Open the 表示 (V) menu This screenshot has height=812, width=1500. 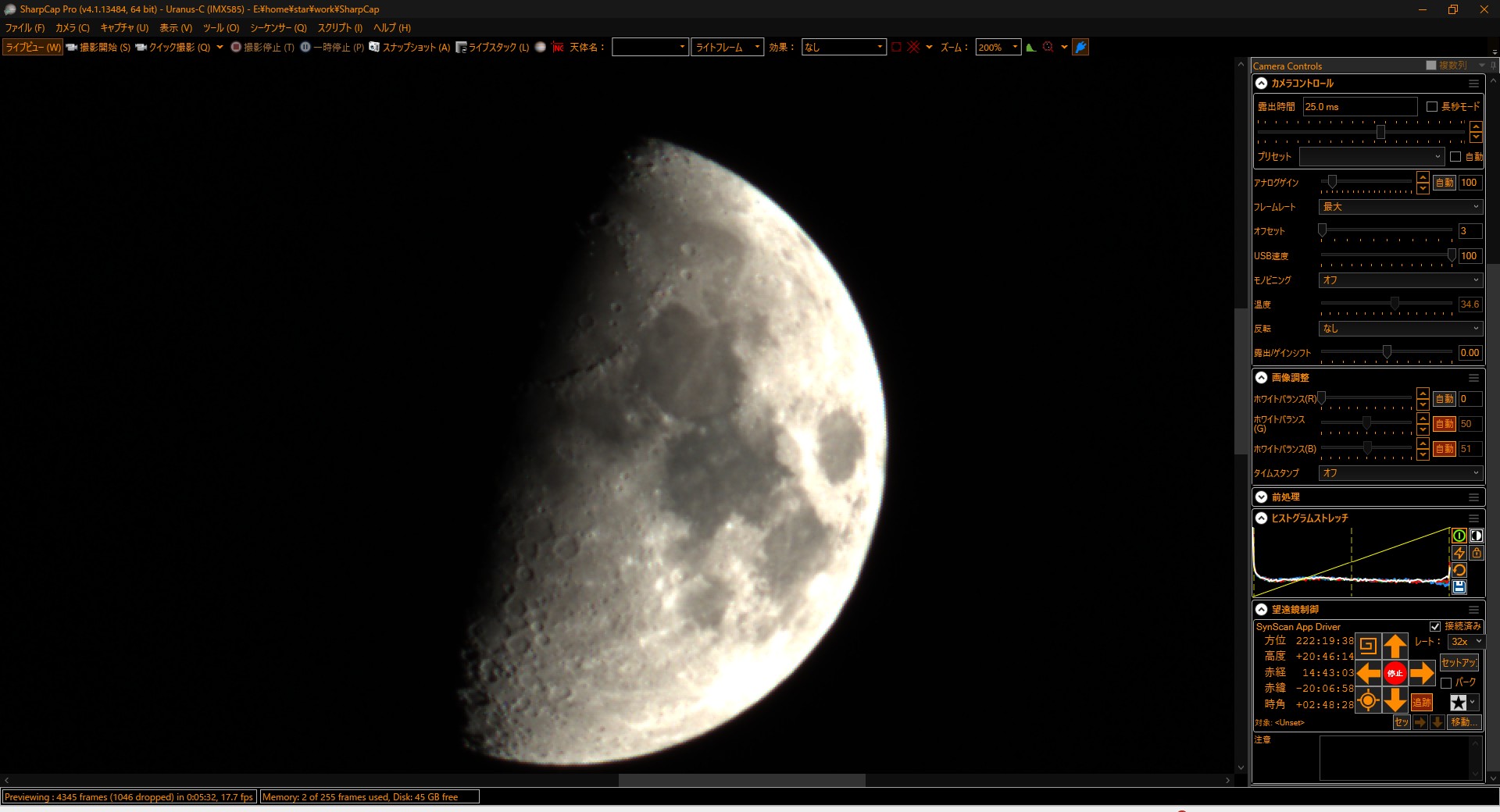(176, 28)
